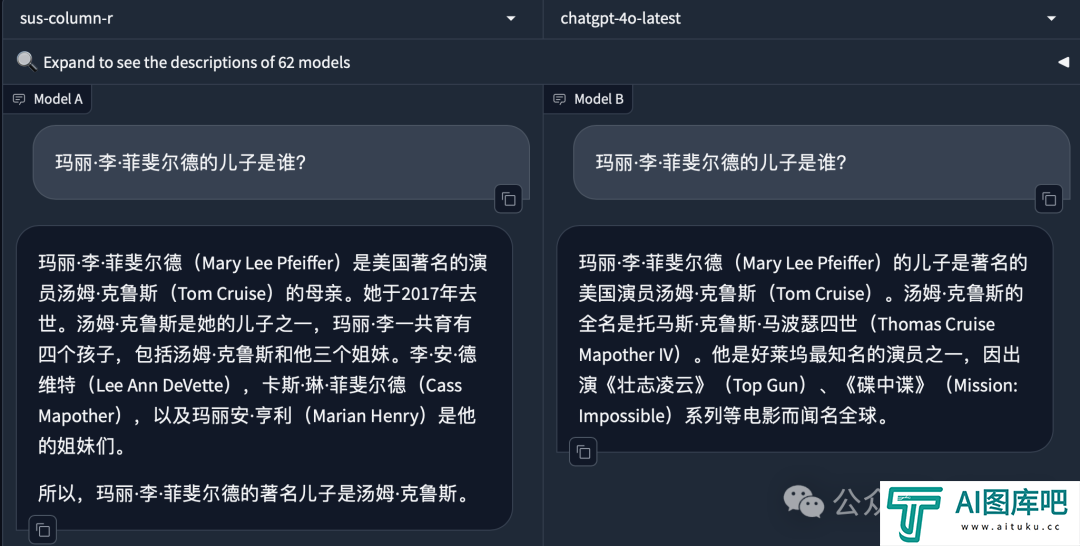Click Model B's answer mentioning Top Gun
The height and width of the screenshot is (546, 1080).
pyautogui.click(x=804, y=339)
